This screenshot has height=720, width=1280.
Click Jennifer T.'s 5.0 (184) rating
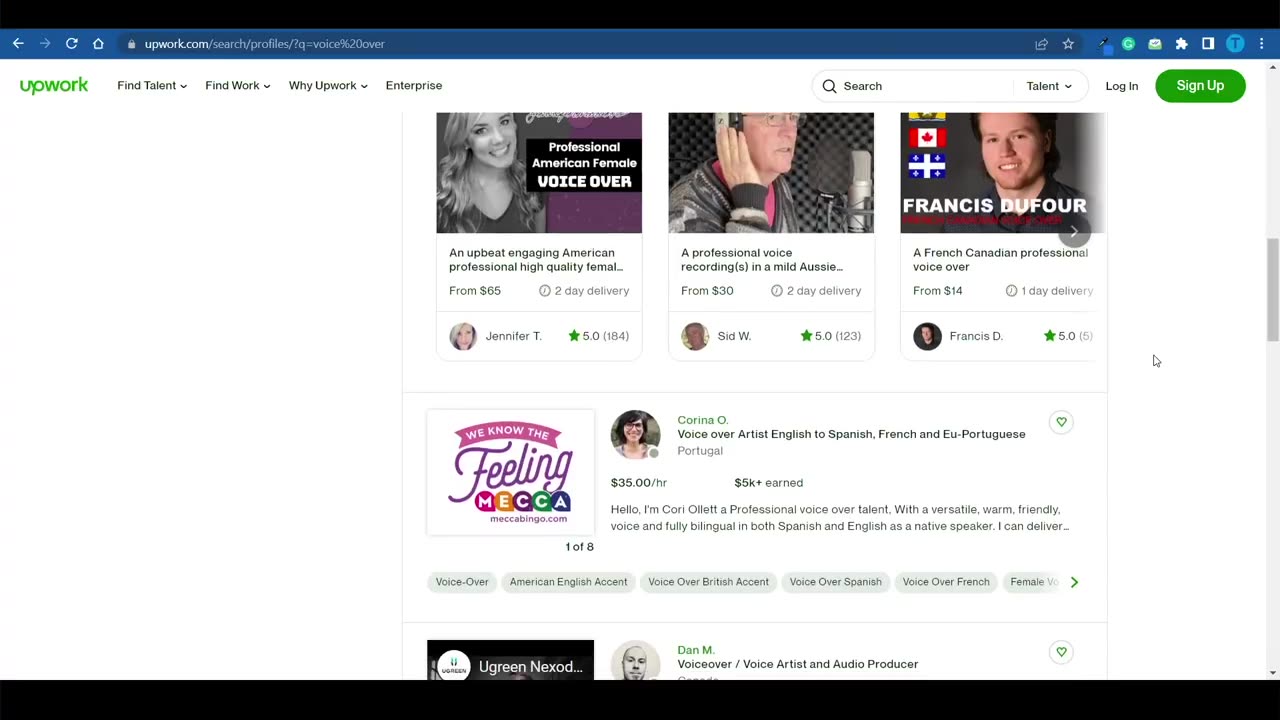click(x=598, y=336)
